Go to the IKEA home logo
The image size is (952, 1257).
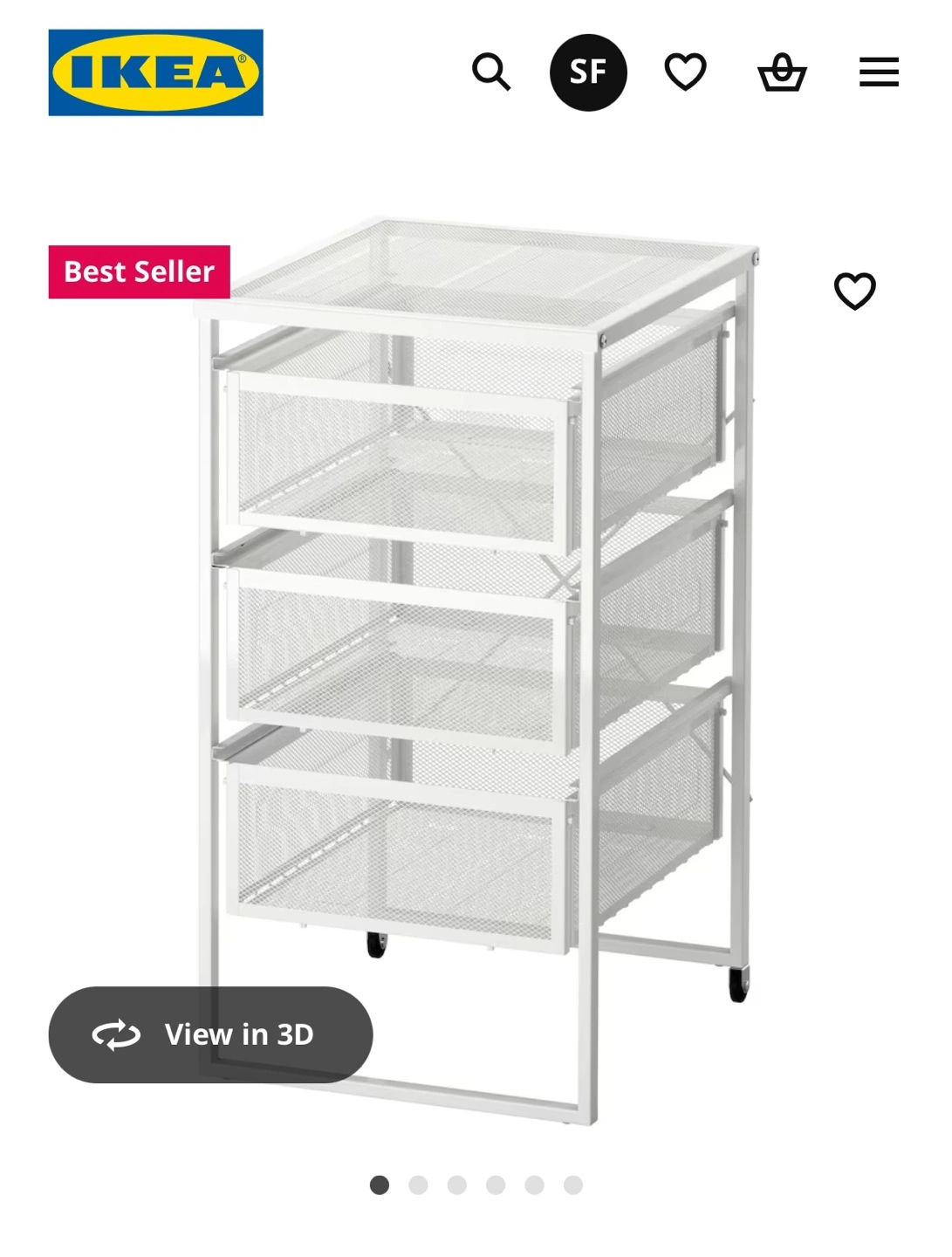156,72
